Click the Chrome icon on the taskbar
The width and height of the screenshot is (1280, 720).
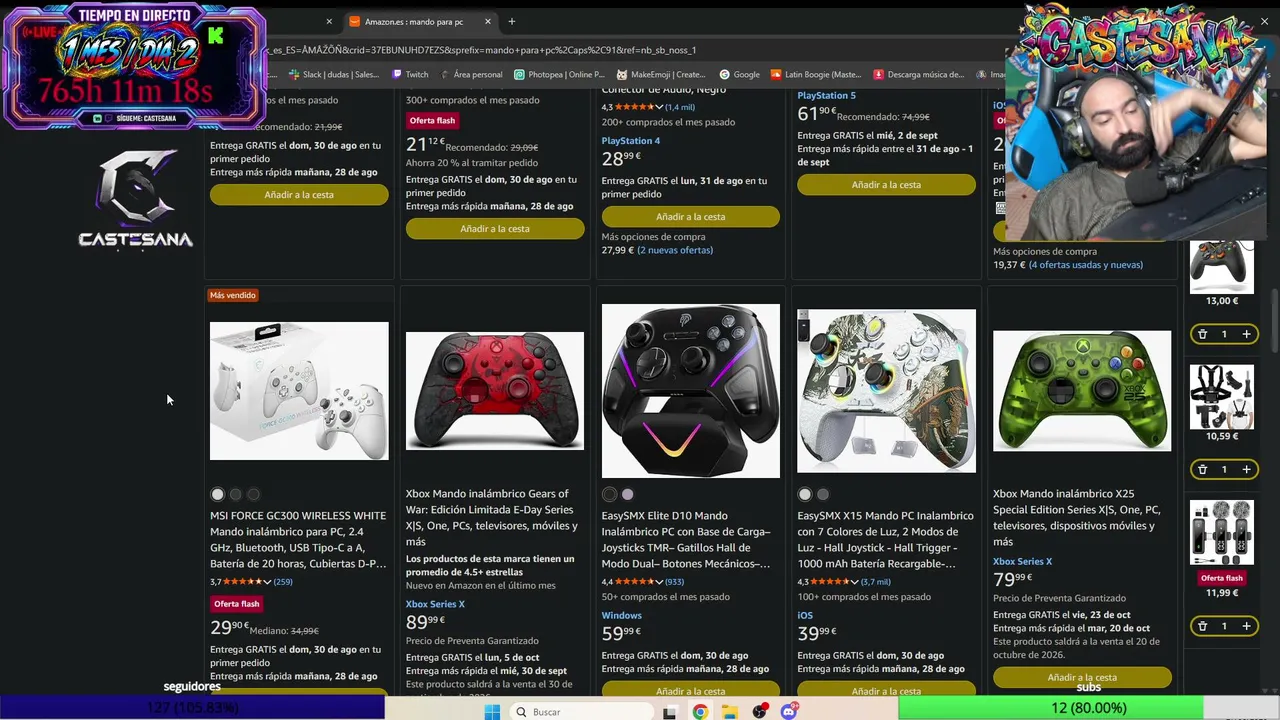[x=700, y=712]
